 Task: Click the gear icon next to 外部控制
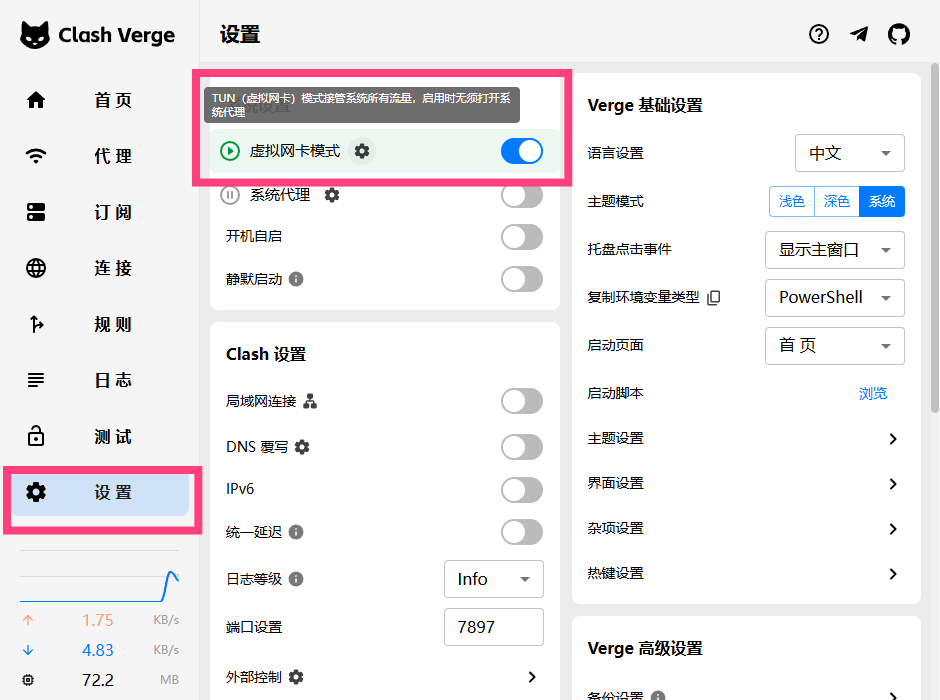[x=294, y=676]
